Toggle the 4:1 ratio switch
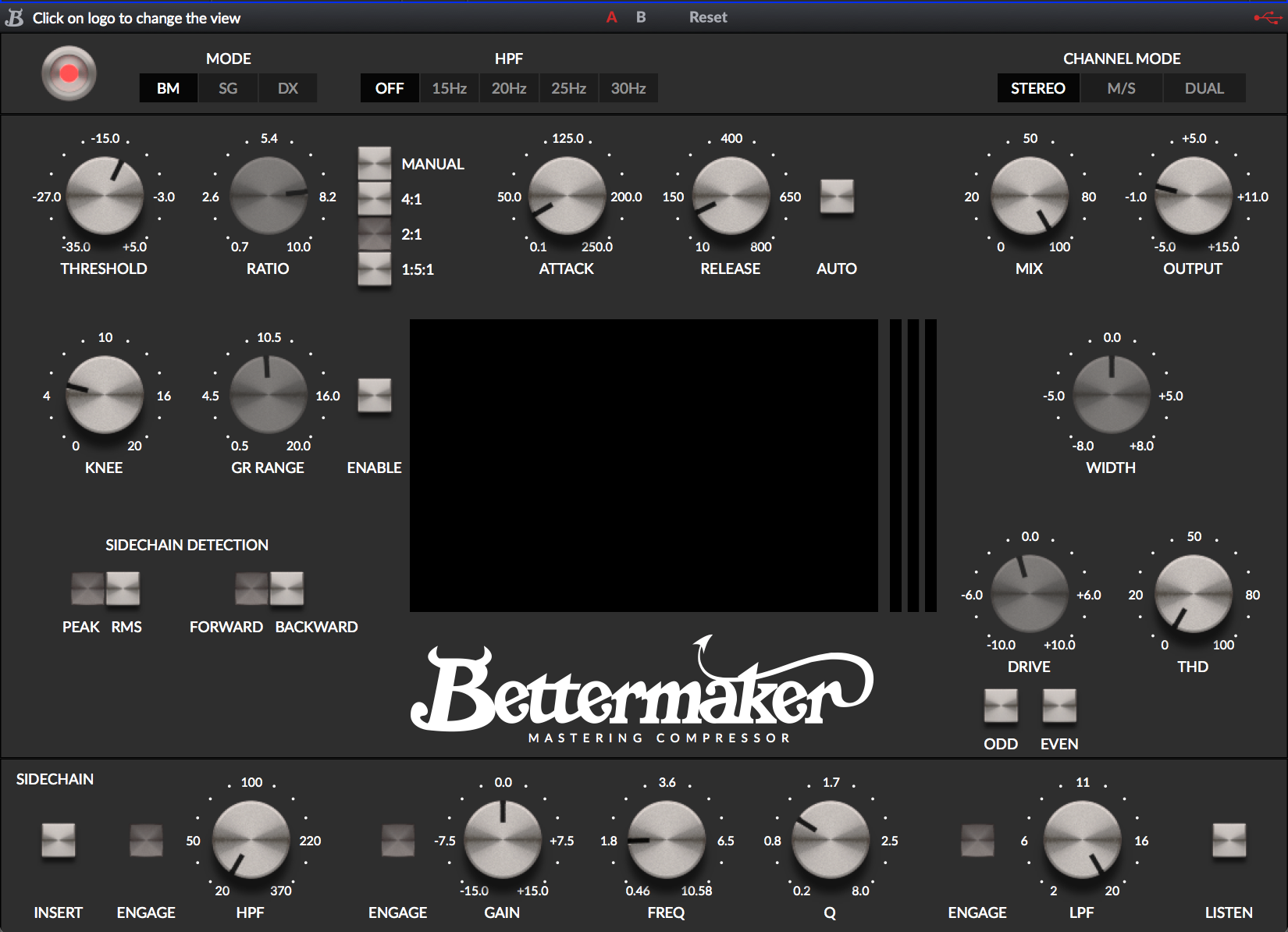The height and width of the screenshot is (932, 1288). pos(375,198)
